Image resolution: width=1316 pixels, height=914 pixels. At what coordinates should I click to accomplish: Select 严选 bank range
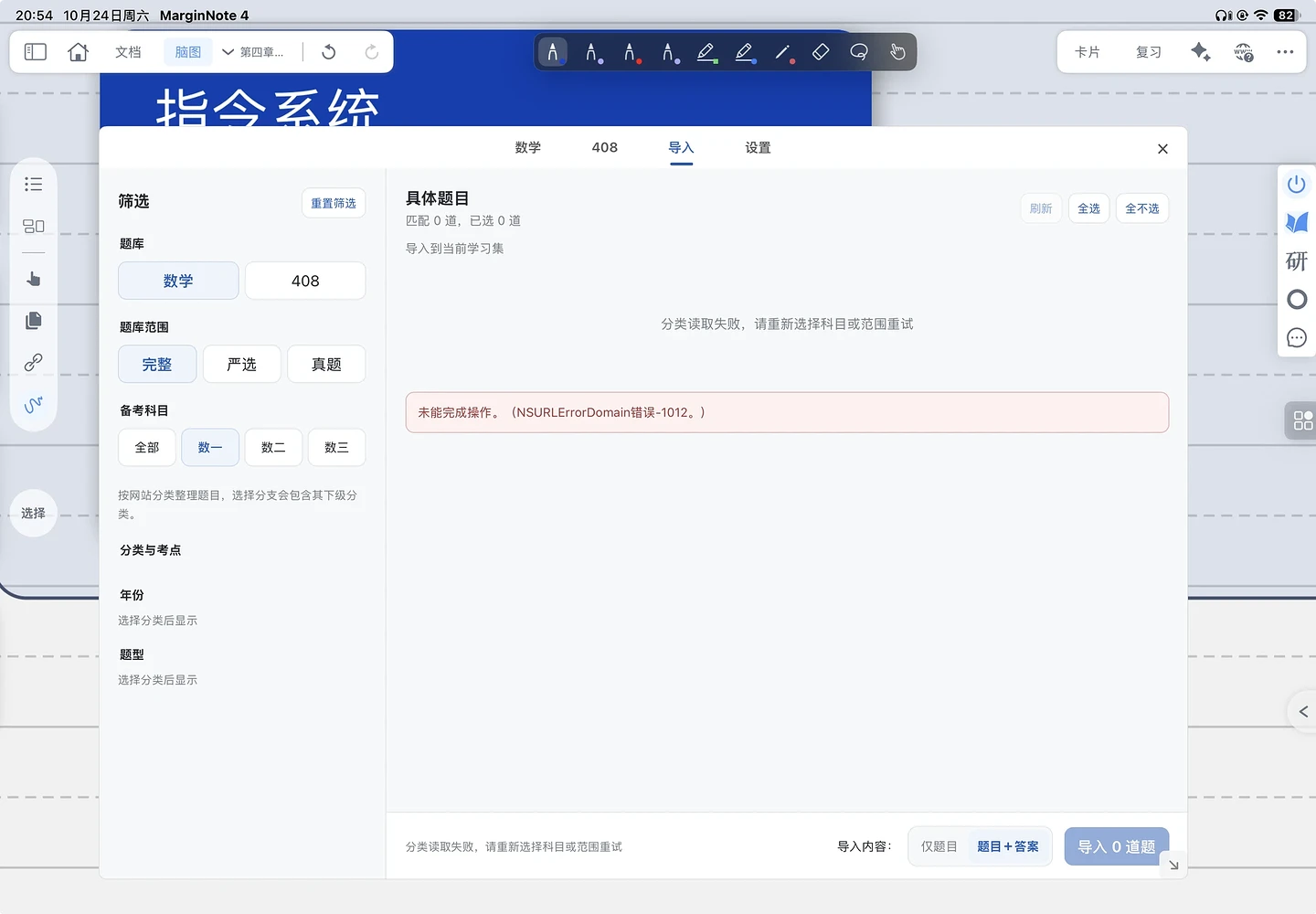242,364
